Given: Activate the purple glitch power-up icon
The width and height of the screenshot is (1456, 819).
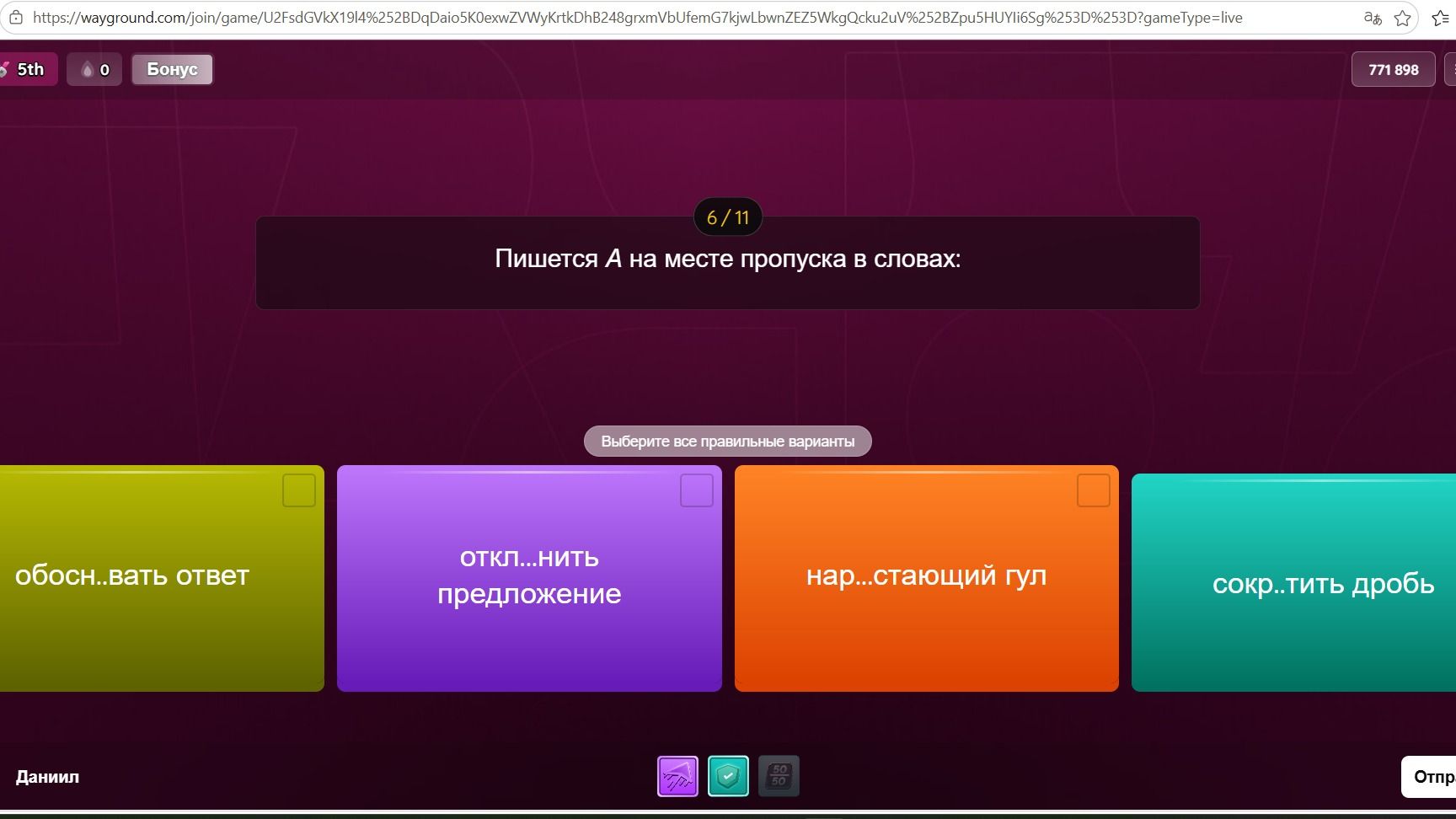Looking at the screenshot, I should [x=677, y=776].
